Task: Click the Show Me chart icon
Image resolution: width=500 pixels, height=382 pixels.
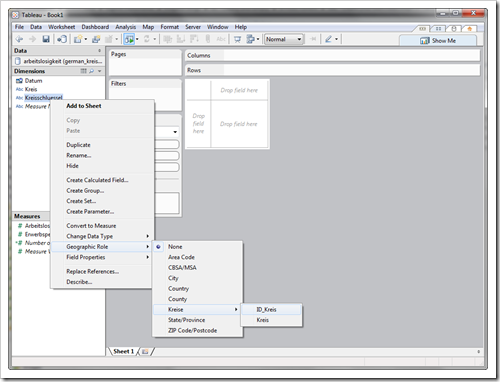Action: [x=424, y=41]
